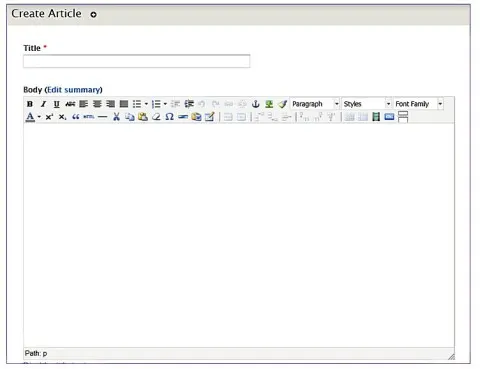Toggle italic formatting
Viewport: 480px width, 369px height.
coord(43,104)
